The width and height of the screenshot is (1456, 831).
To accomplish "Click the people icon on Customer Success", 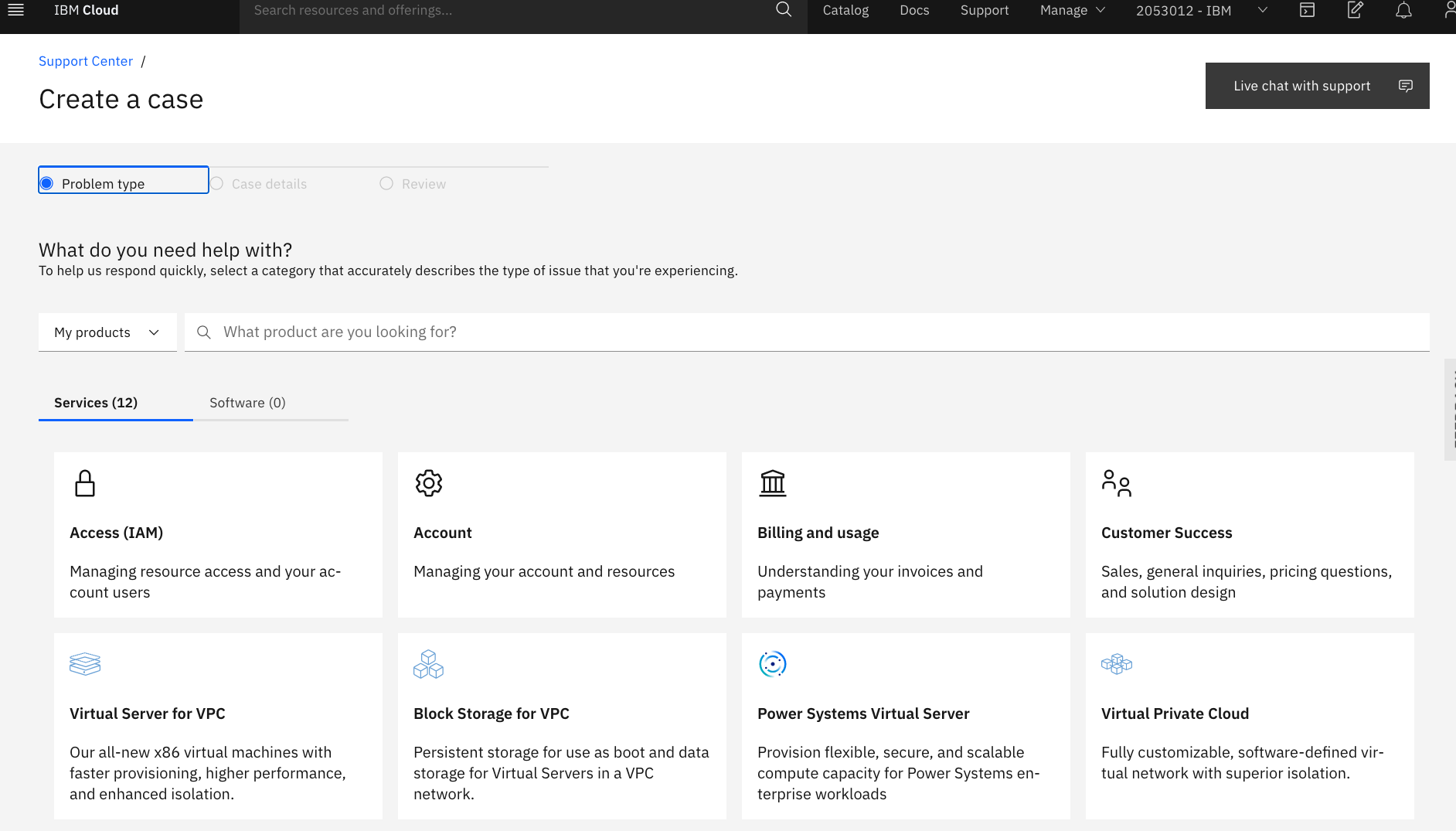I will pos(1117,483).
